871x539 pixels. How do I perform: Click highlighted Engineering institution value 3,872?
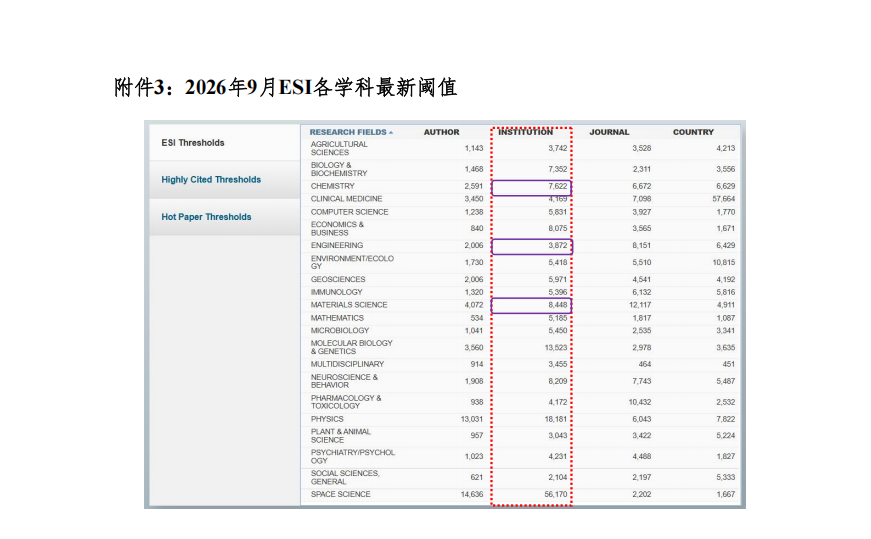click(532, 246)
